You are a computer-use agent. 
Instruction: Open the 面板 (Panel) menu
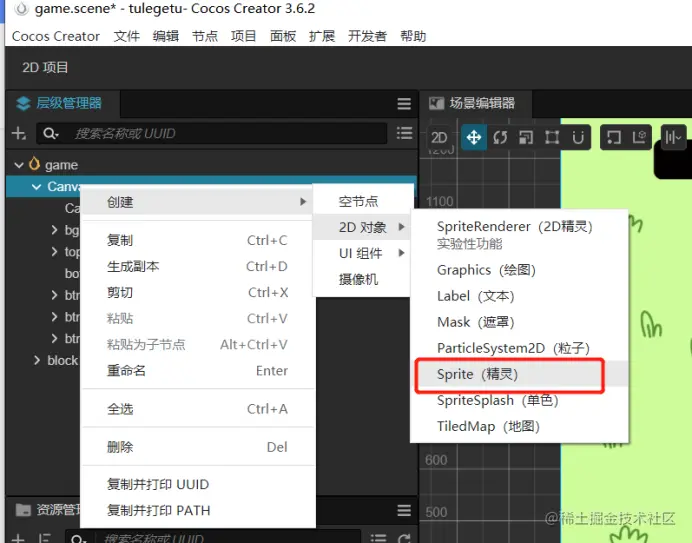(283, 36)
